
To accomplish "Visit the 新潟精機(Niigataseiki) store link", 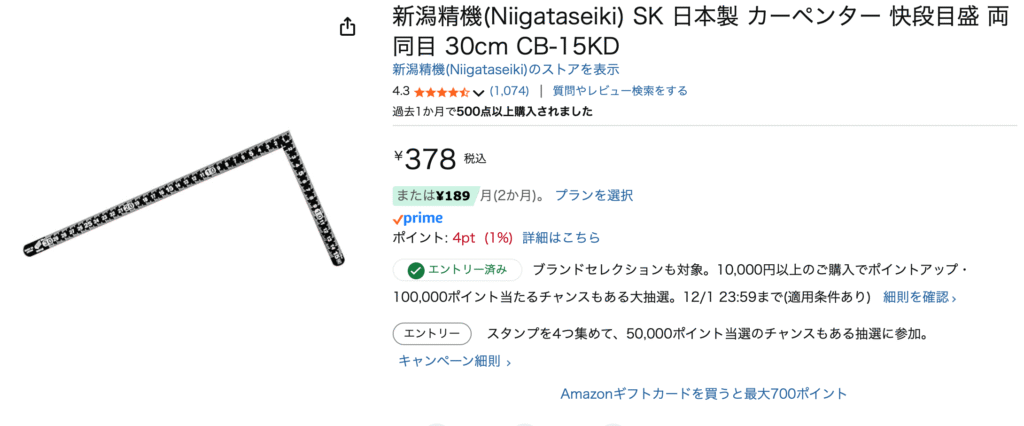I will pyautogui.click(x=506, y=70).
